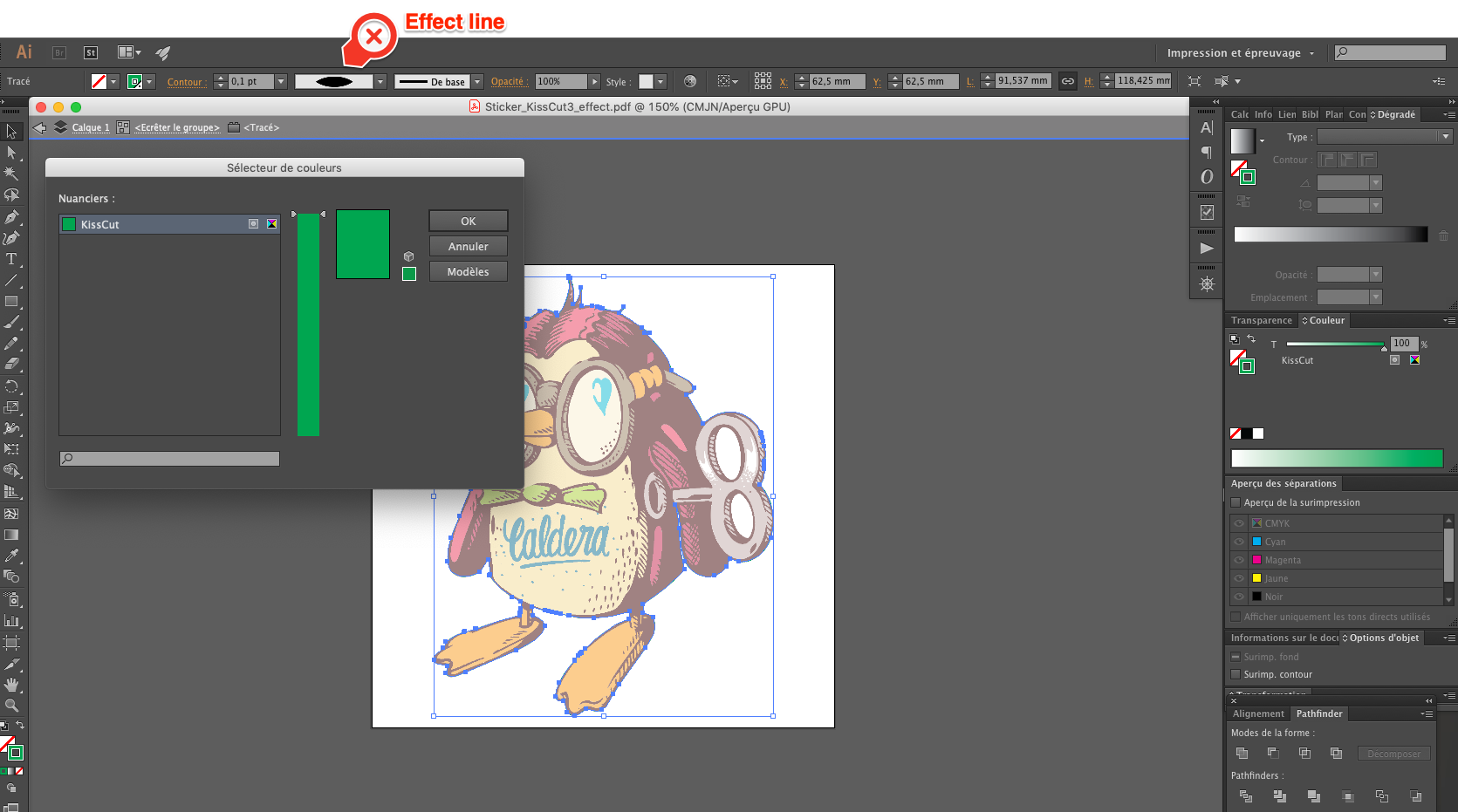Enable Aperçu de la surimpression checkbox

pyautogui.click(x=1236, y=502)
